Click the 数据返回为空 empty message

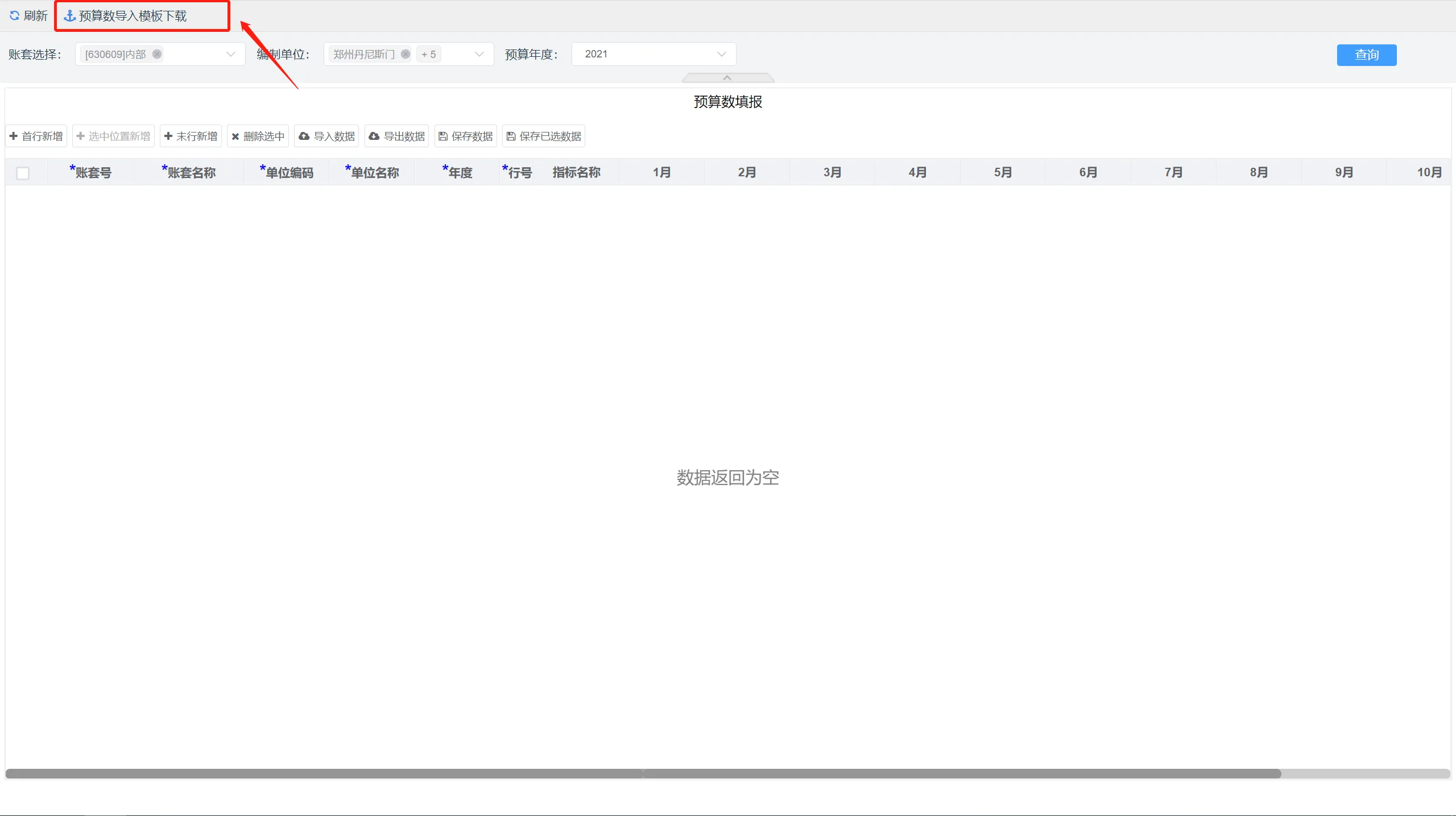point(728,478)
